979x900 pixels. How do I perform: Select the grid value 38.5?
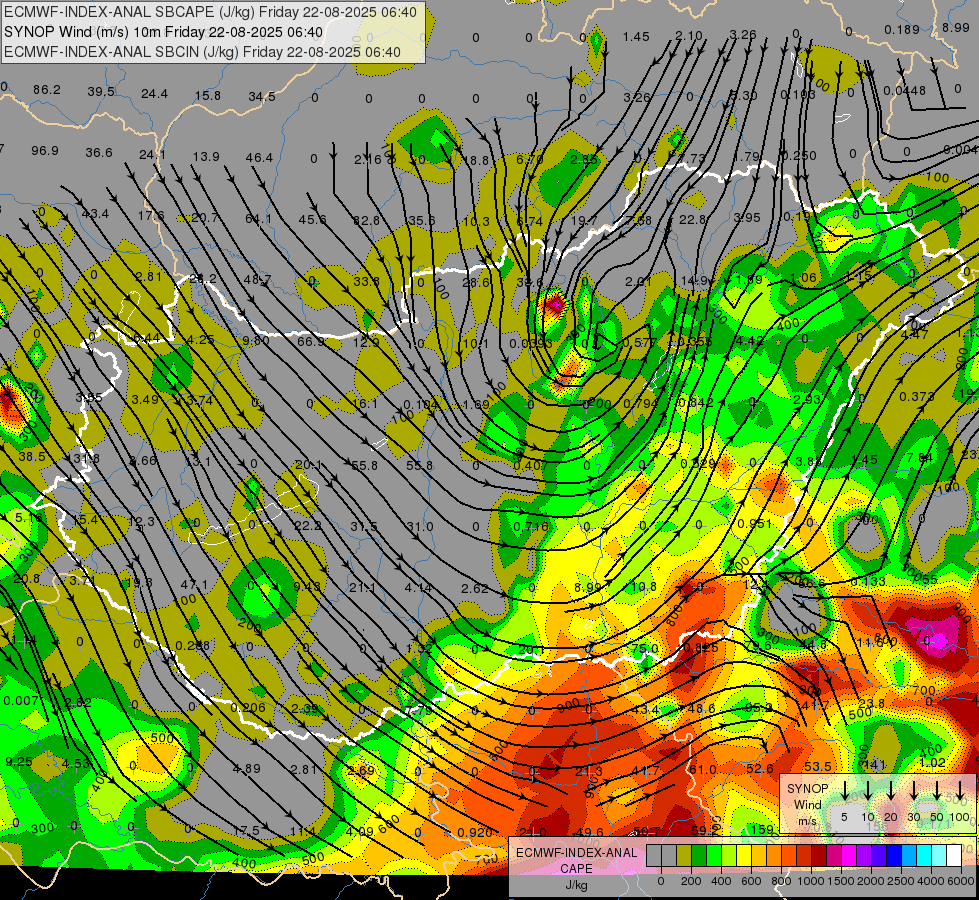coord(32,457)
